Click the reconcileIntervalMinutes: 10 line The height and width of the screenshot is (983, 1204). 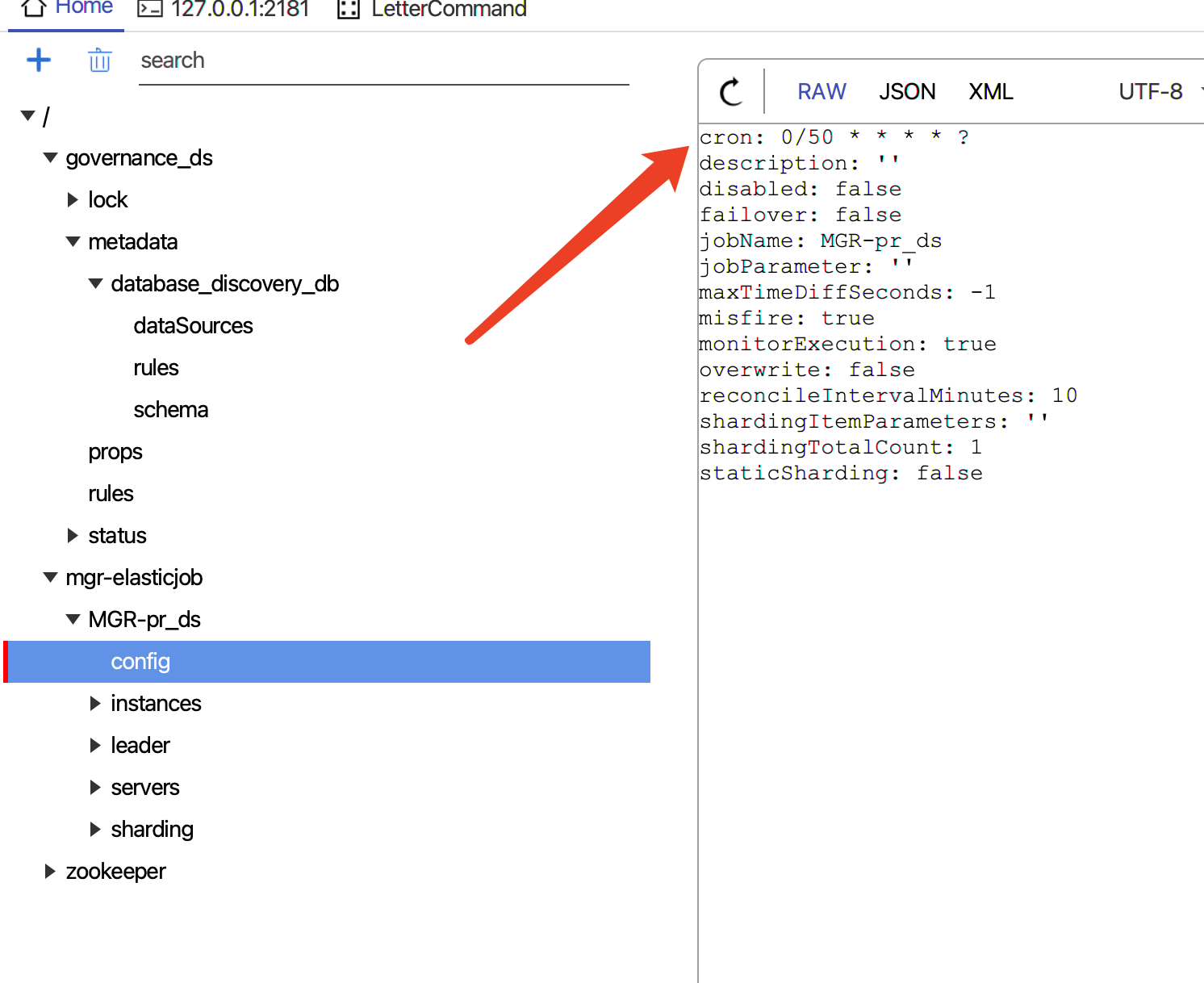pyautogui.click(x=888, y=395)
